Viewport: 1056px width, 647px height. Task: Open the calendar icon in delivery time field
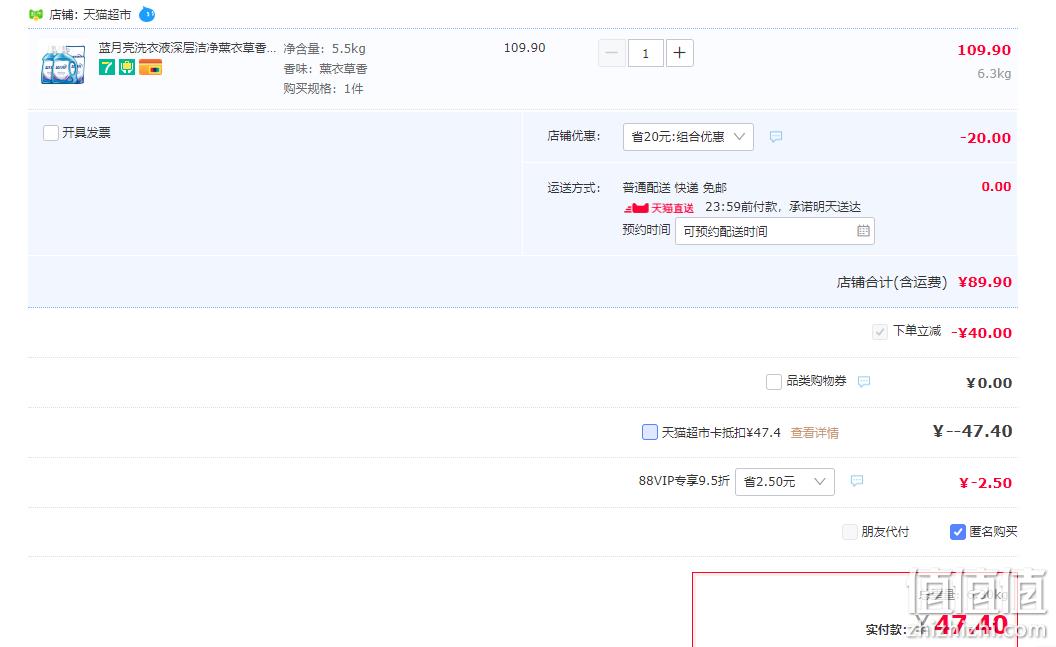point(863,231)
